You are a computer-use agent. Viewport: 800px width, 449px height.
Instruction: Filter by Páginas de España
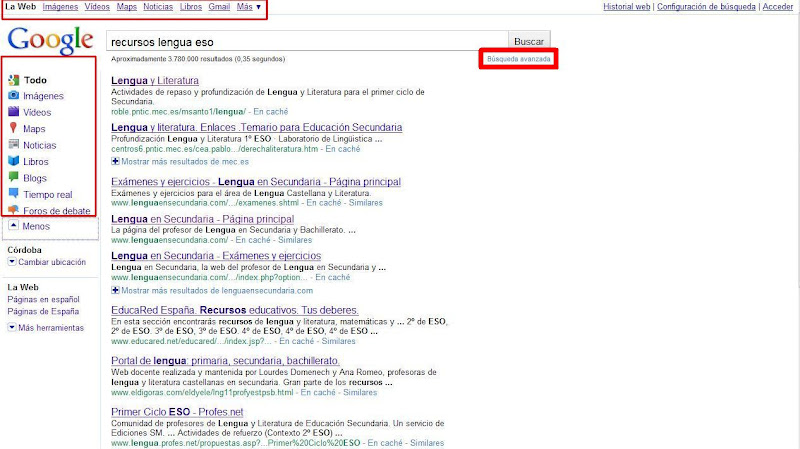(x=43, y=311)
